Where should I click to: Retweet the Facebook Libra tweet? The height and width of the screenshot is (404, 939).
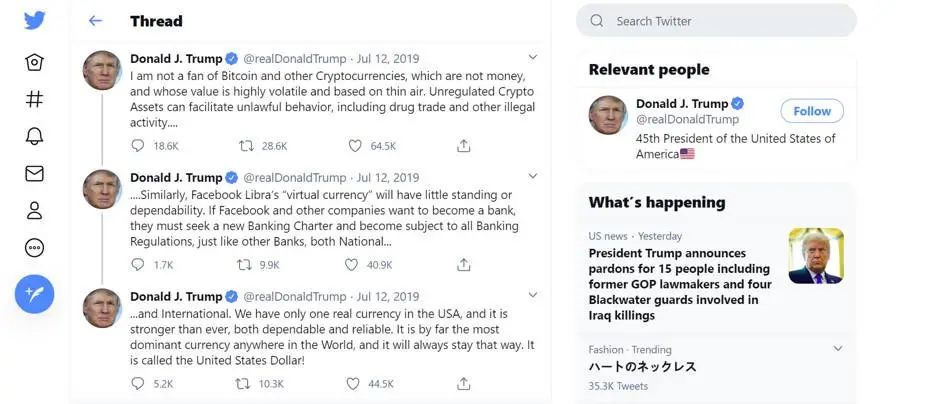click(x=244, y=265)
